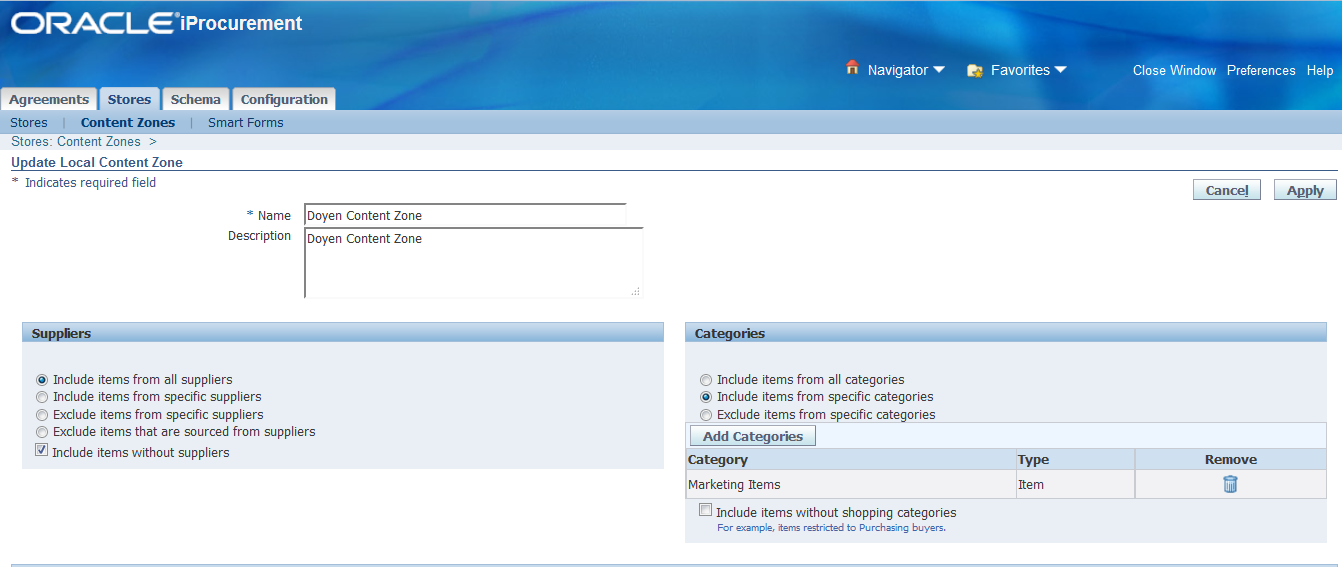Select Include items from specific suppliers

point(42,397)
